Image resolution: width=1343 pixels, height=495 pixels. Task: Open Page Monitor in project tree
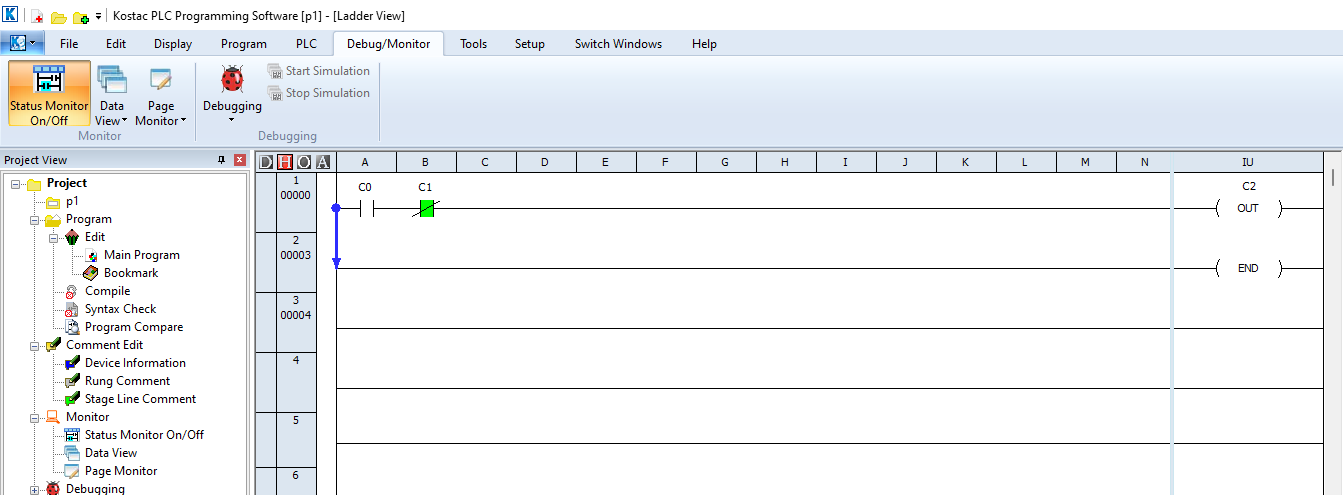click(x=121, y=471)
